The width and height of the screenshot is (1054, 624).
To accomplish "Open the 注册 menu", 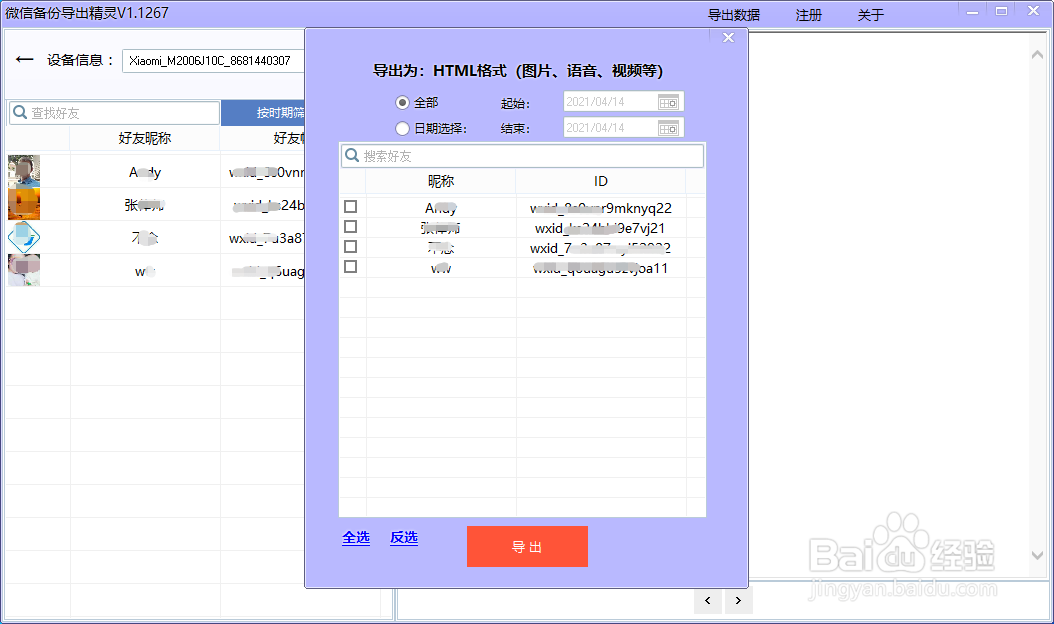I will (x=809, y=15).
